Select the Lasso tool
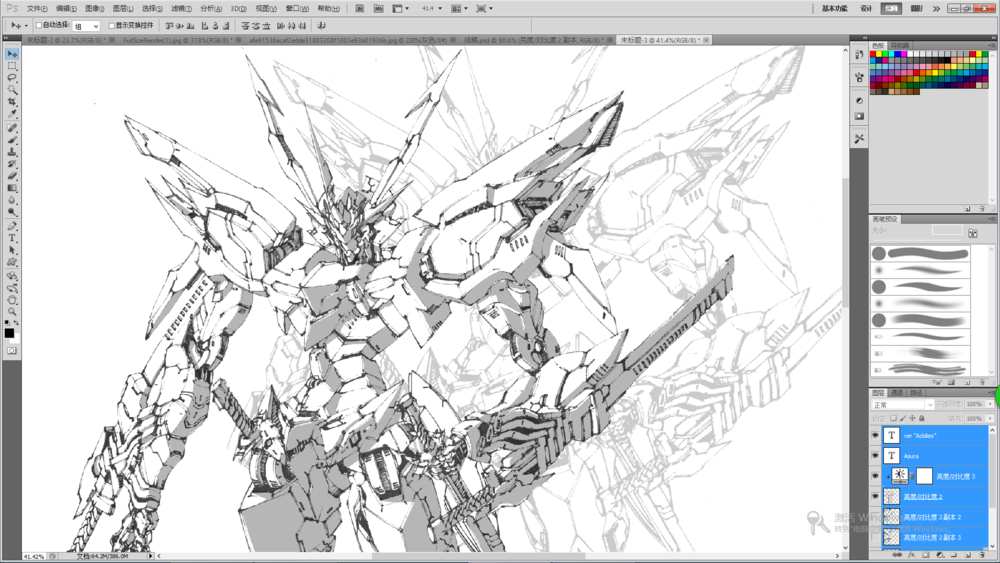The width and height of the screenshot is (1000, 563). pos(12,78)
